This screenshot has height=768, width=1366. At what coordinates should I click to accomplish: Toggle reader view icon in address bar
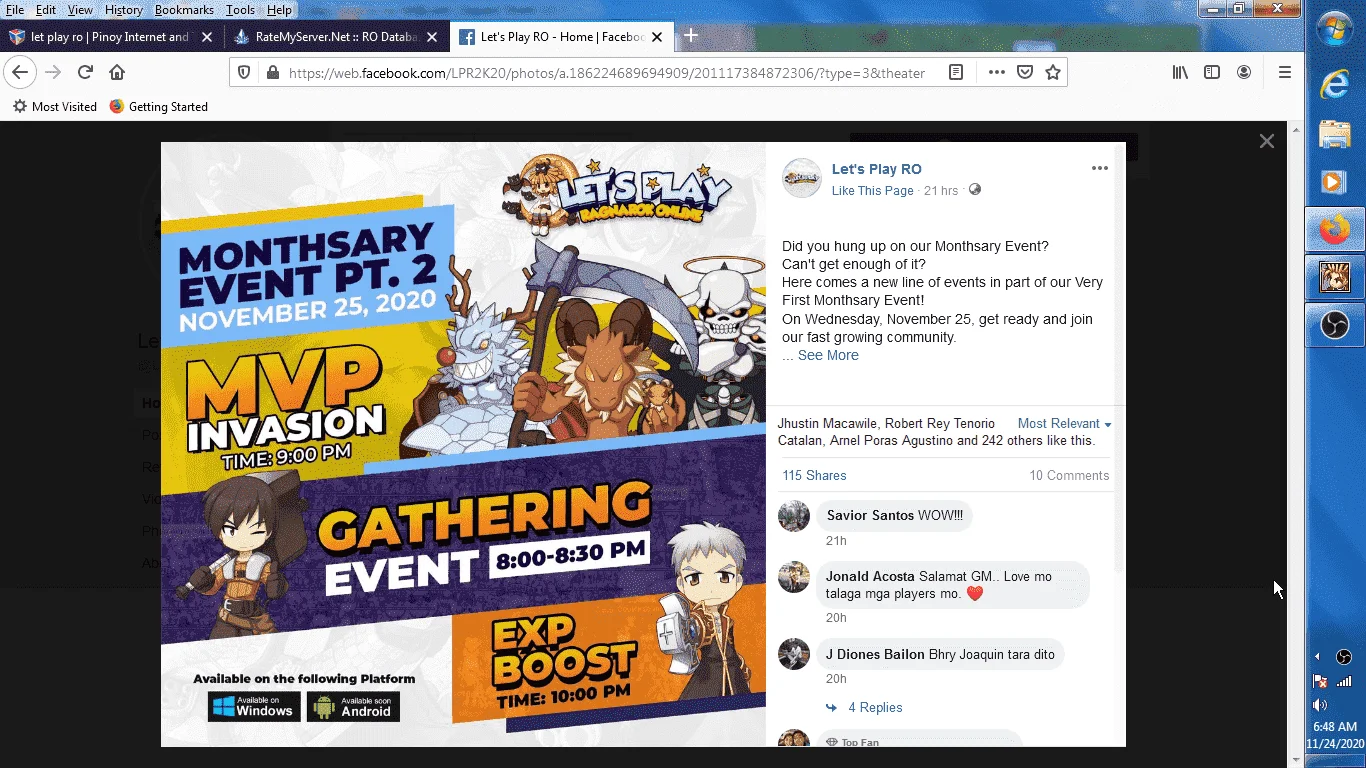[x=956, y=72]
